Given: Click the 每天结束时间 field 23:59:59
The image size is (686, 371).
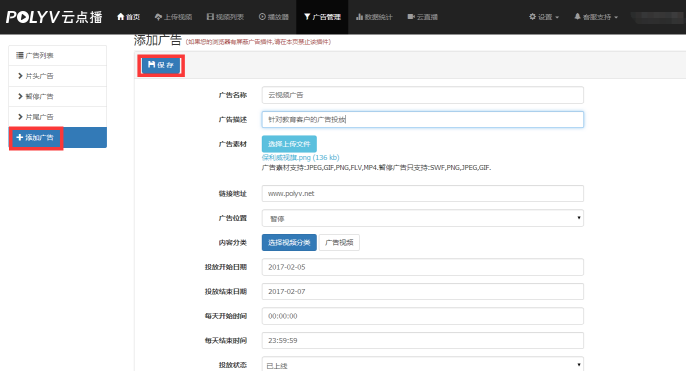Looking at the screenshot, I should point(423,340).
